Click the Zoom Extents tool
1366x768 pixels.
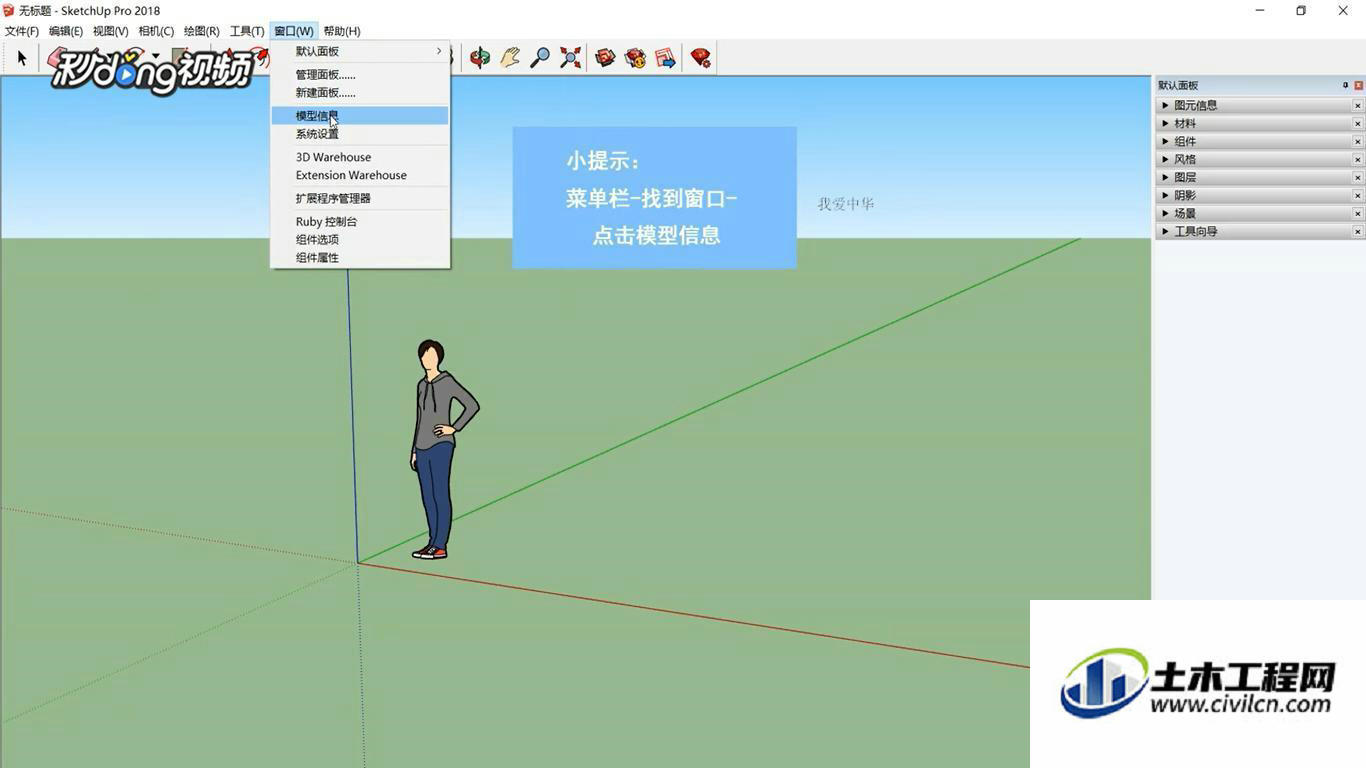point(570,58)
